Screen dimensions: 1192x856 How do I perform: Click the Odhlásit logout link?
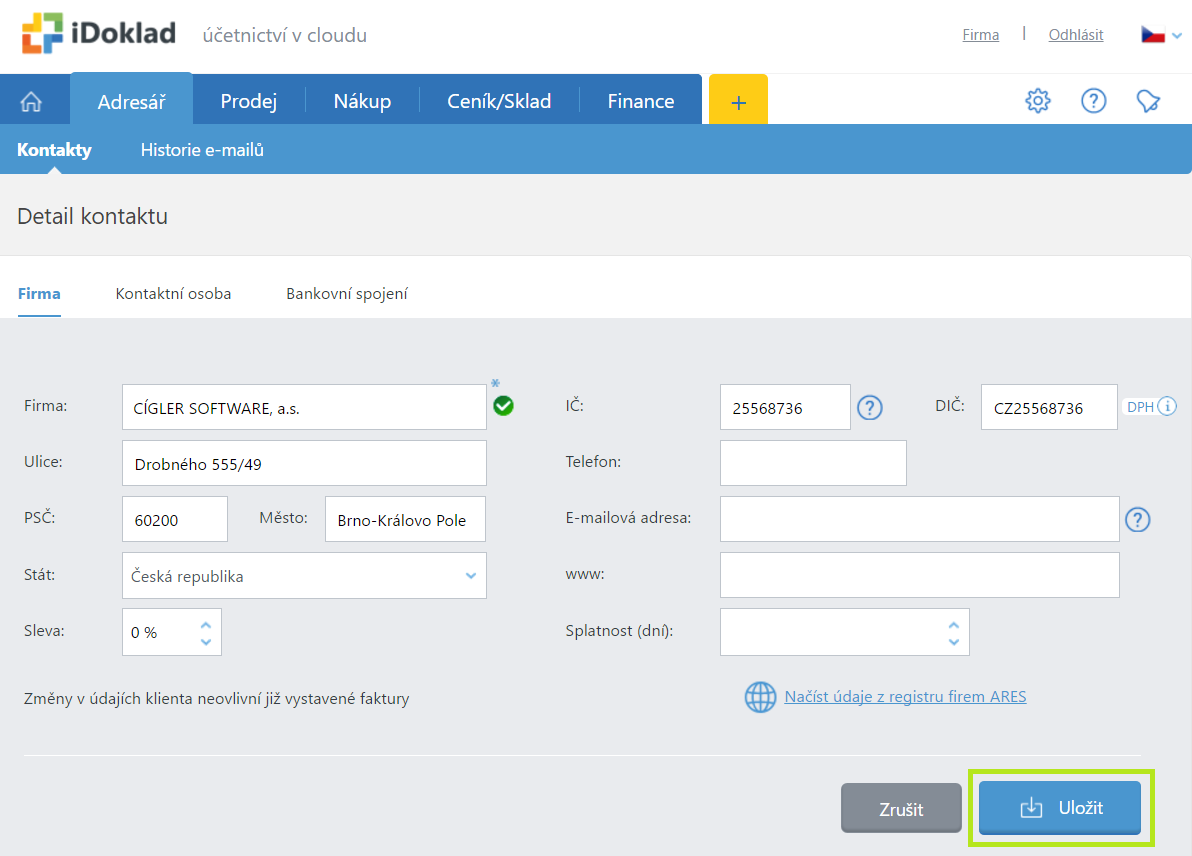[1076, 35]
